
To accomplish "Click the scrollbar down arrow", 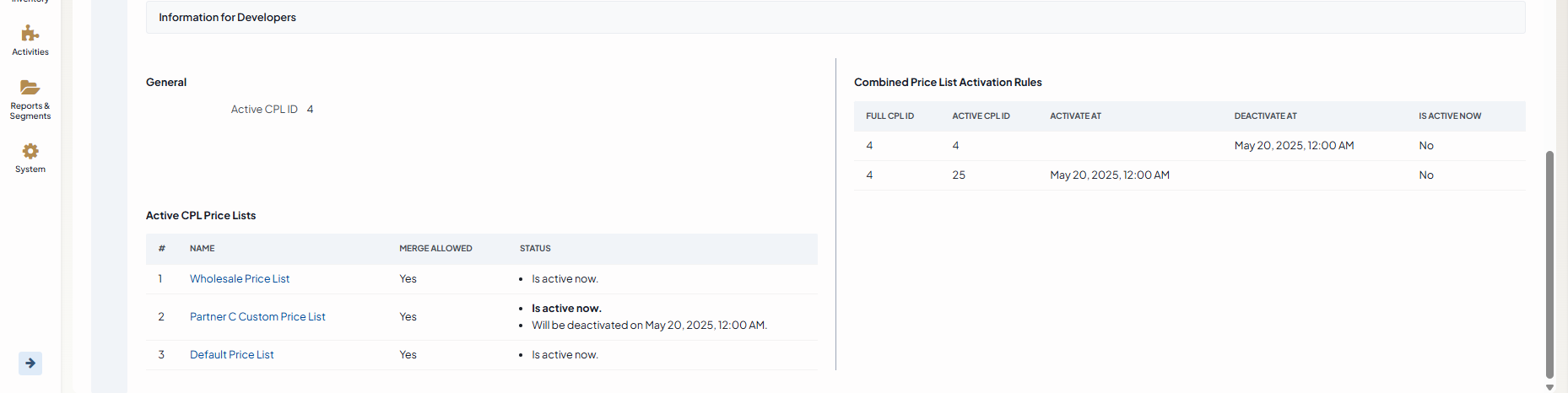I will (1549, 388).
